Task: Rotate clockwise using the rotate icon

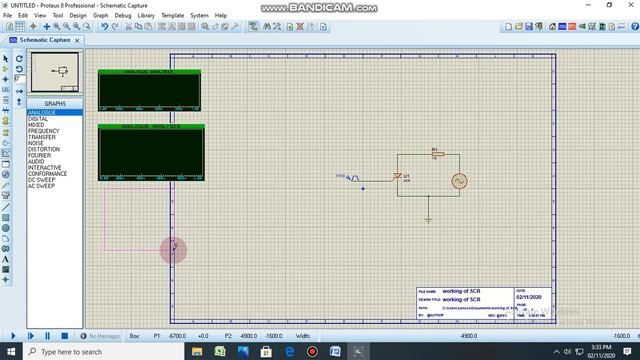Action: click(x=19, y=59)
